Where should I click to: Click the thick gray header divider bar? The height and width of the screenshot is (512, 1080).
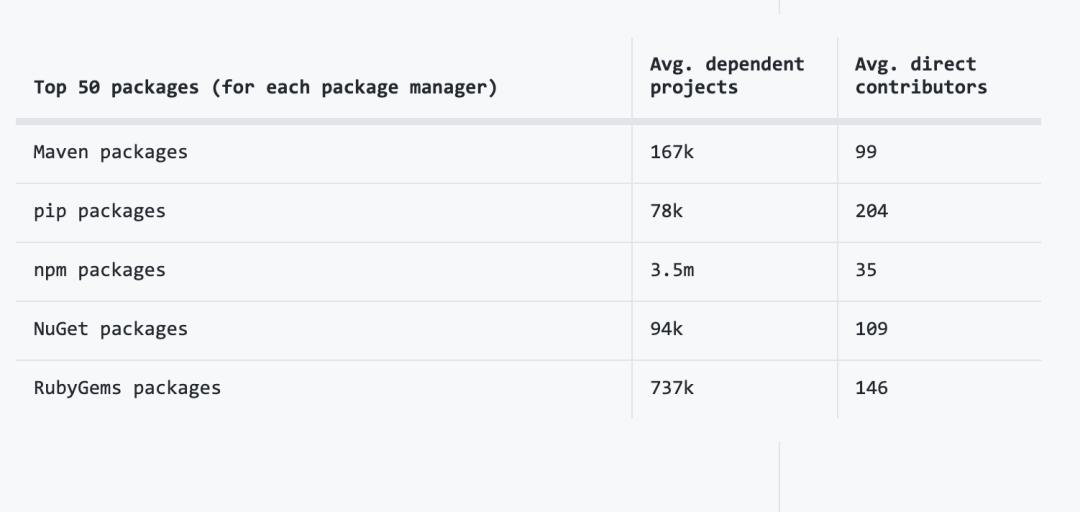[x=528, y=122]
